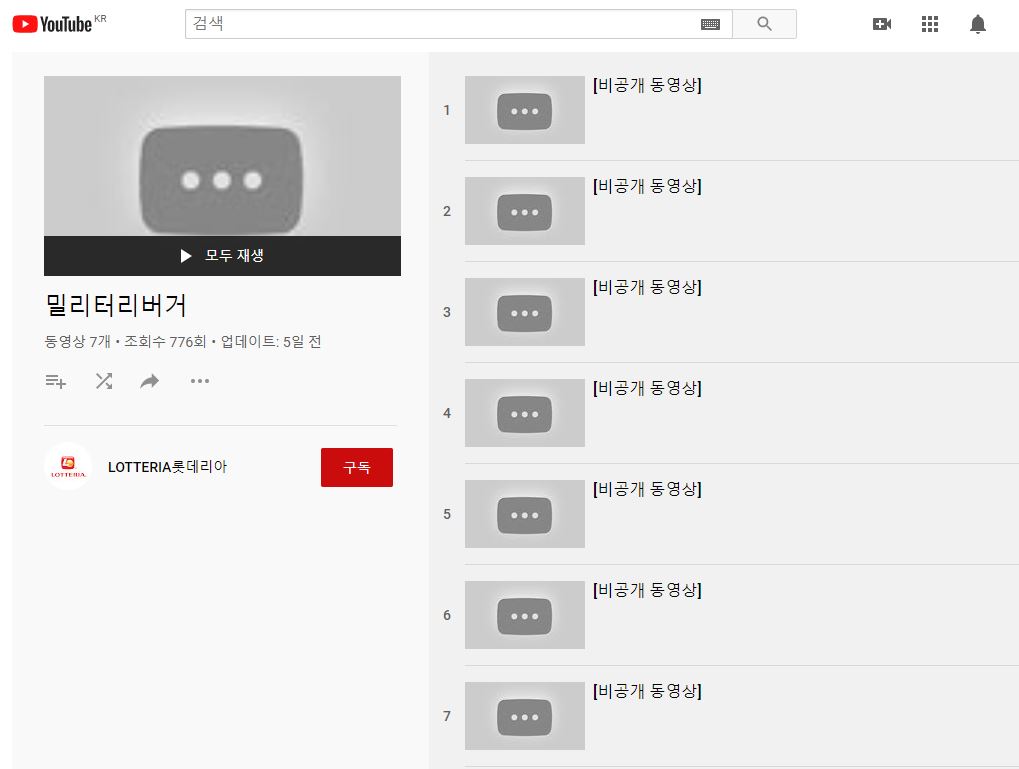Save playlist with the add-to-library icon

(56, 381)
